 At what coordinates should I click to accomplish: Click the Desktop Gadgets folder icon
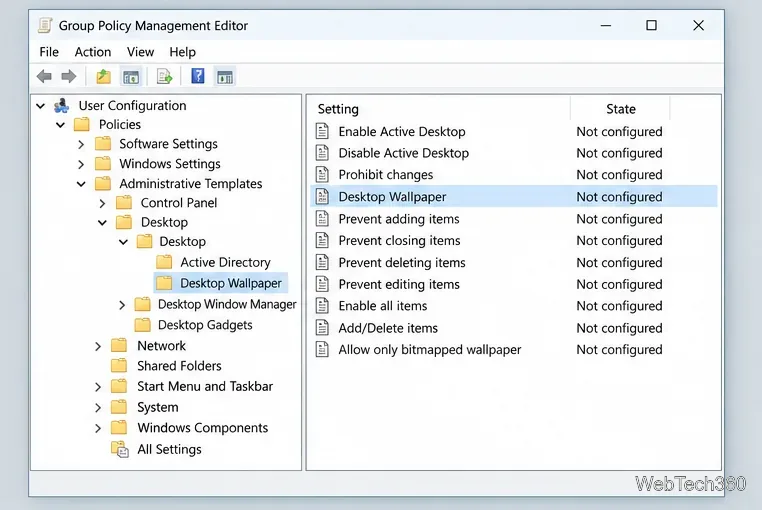click(142, 324)
